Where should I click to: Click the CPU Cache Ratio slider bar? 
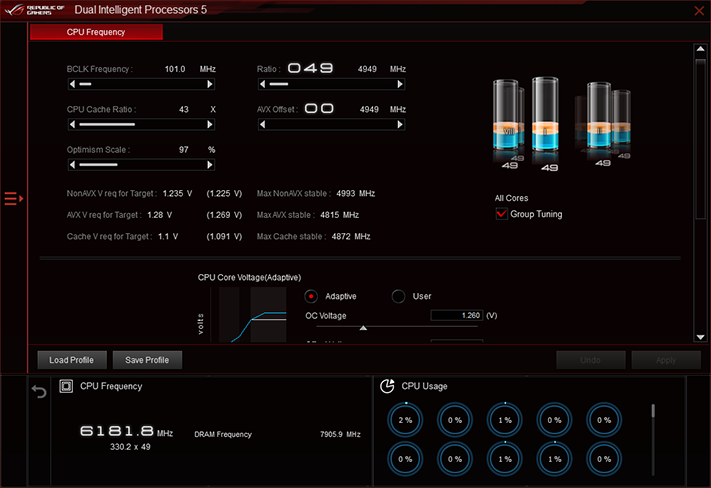141,124
